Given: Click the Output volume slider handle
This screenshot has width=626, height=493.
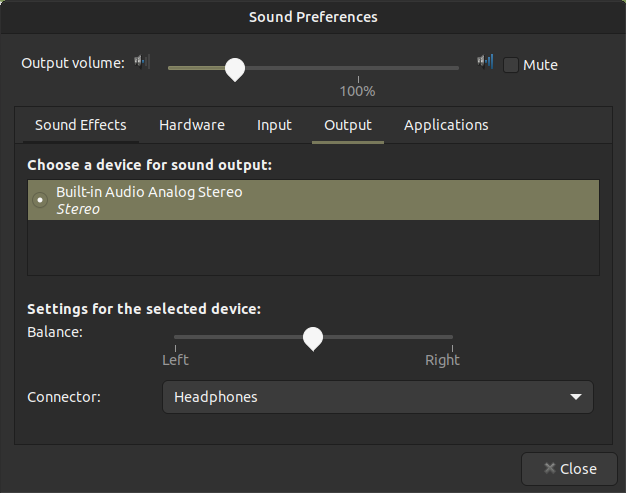Looking at the screenshot, I should (235, 69).
